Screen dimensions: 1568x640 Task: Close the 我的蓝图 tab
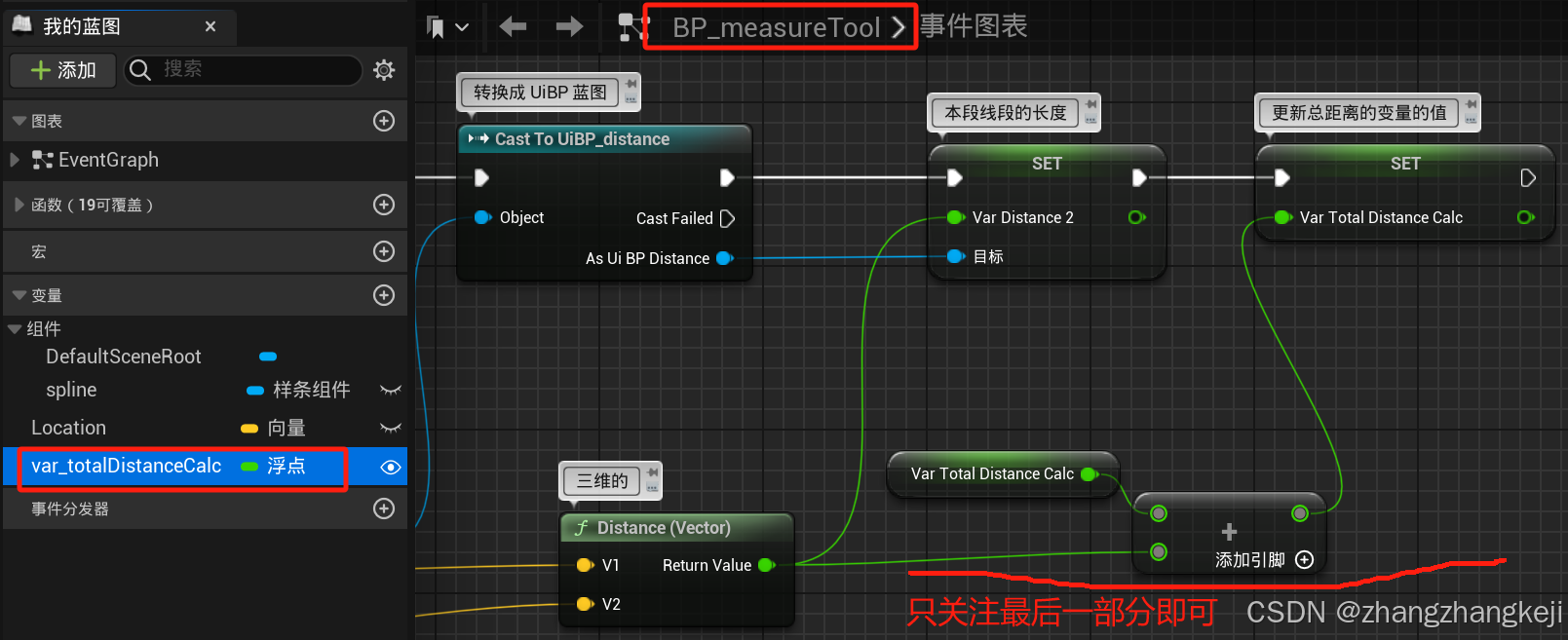click(210, 26)
